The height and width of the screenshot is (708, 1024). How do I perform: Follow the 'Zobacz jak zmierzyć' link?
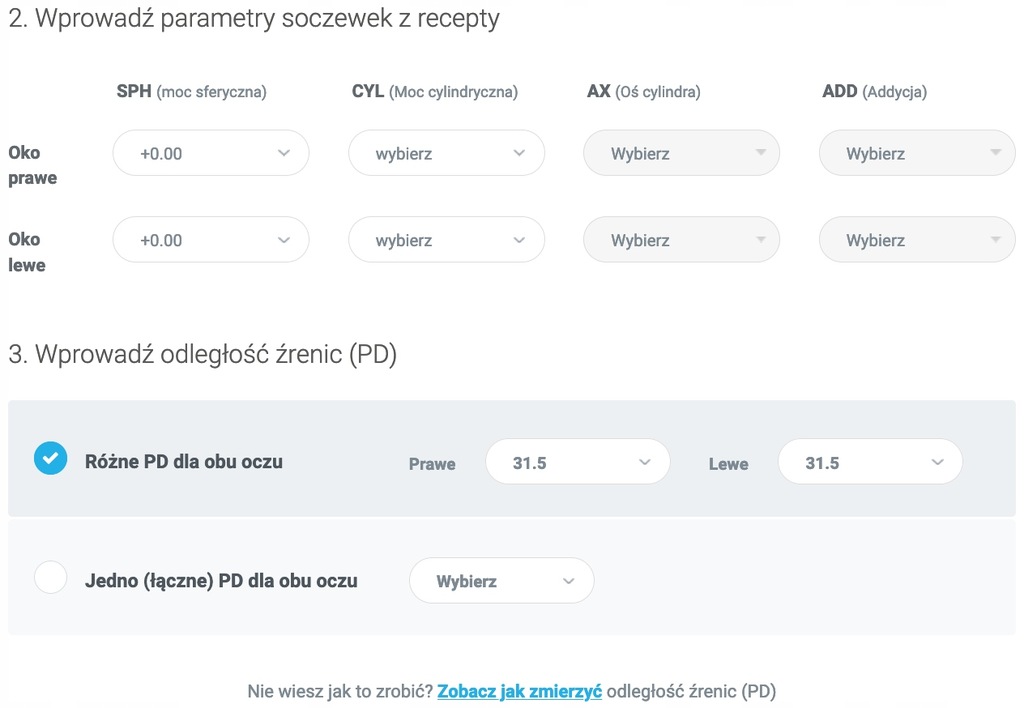tap(519, 691)
